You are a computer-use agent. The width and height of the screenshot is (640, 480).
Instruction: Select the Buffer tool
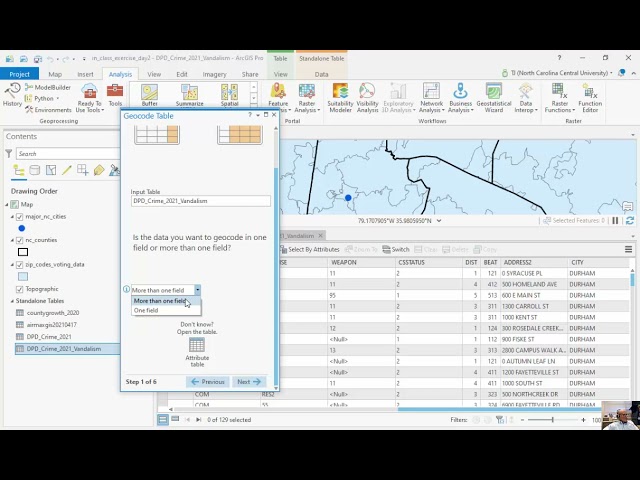tap(149, 95)
